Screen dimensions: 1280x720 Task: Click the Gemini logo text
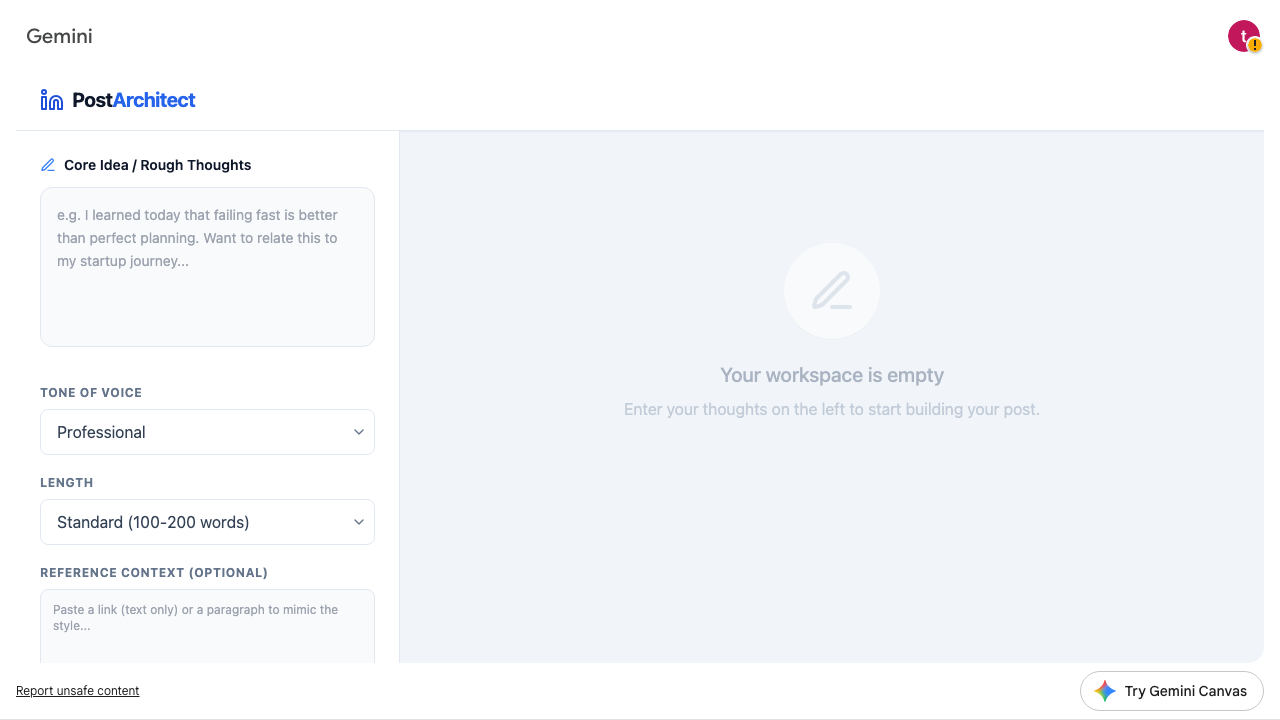click(59, 36)
